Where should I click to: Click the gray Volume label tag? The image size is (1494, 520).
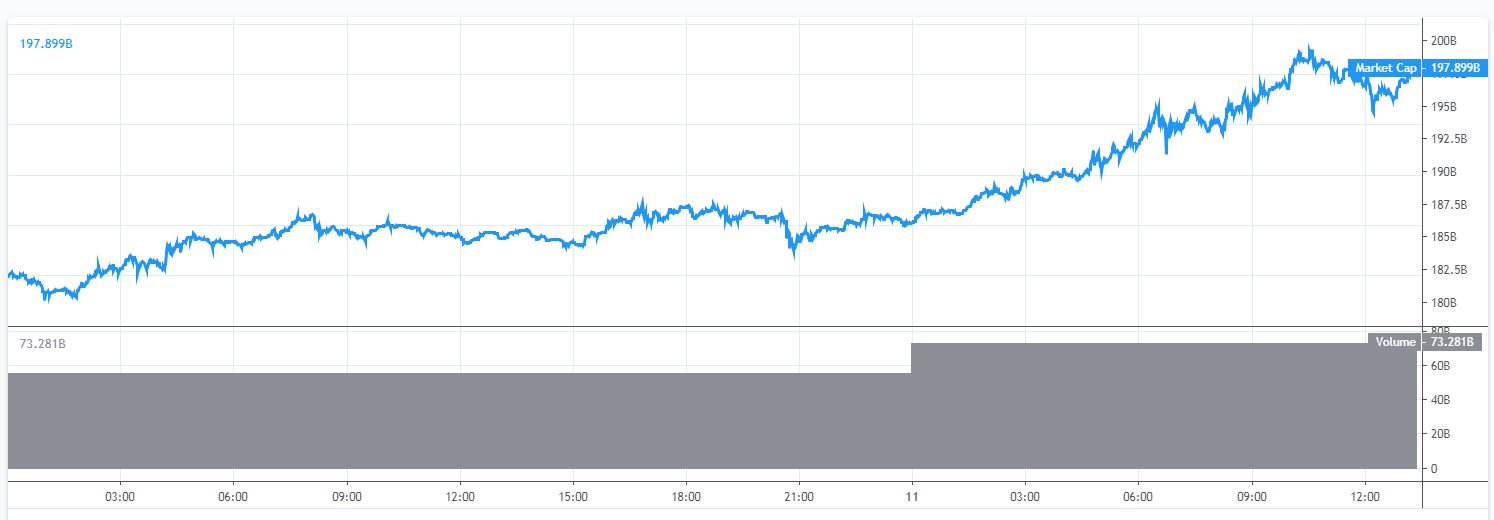pos(1395,342)
